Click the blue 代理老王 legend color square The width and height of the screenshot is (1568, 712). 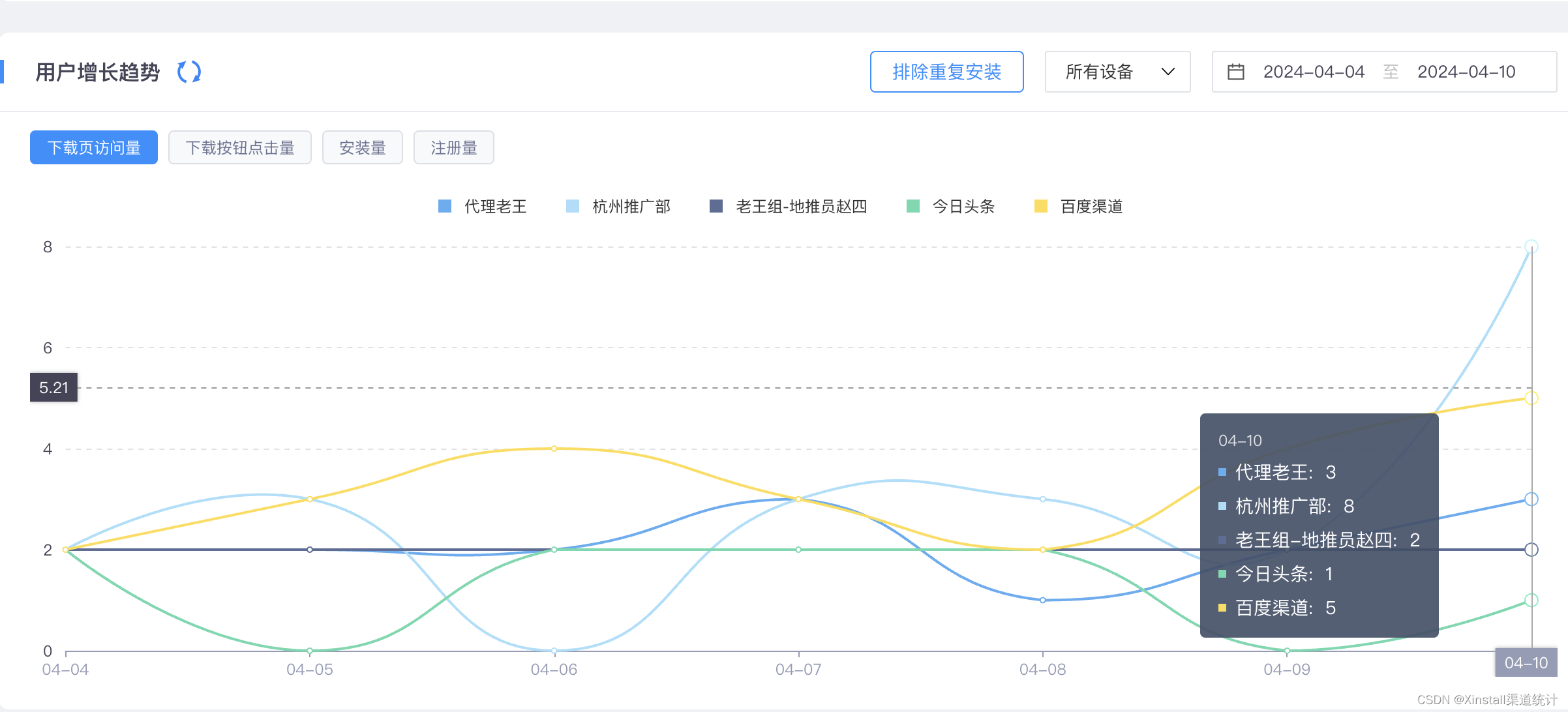click(x=445, y=207)
